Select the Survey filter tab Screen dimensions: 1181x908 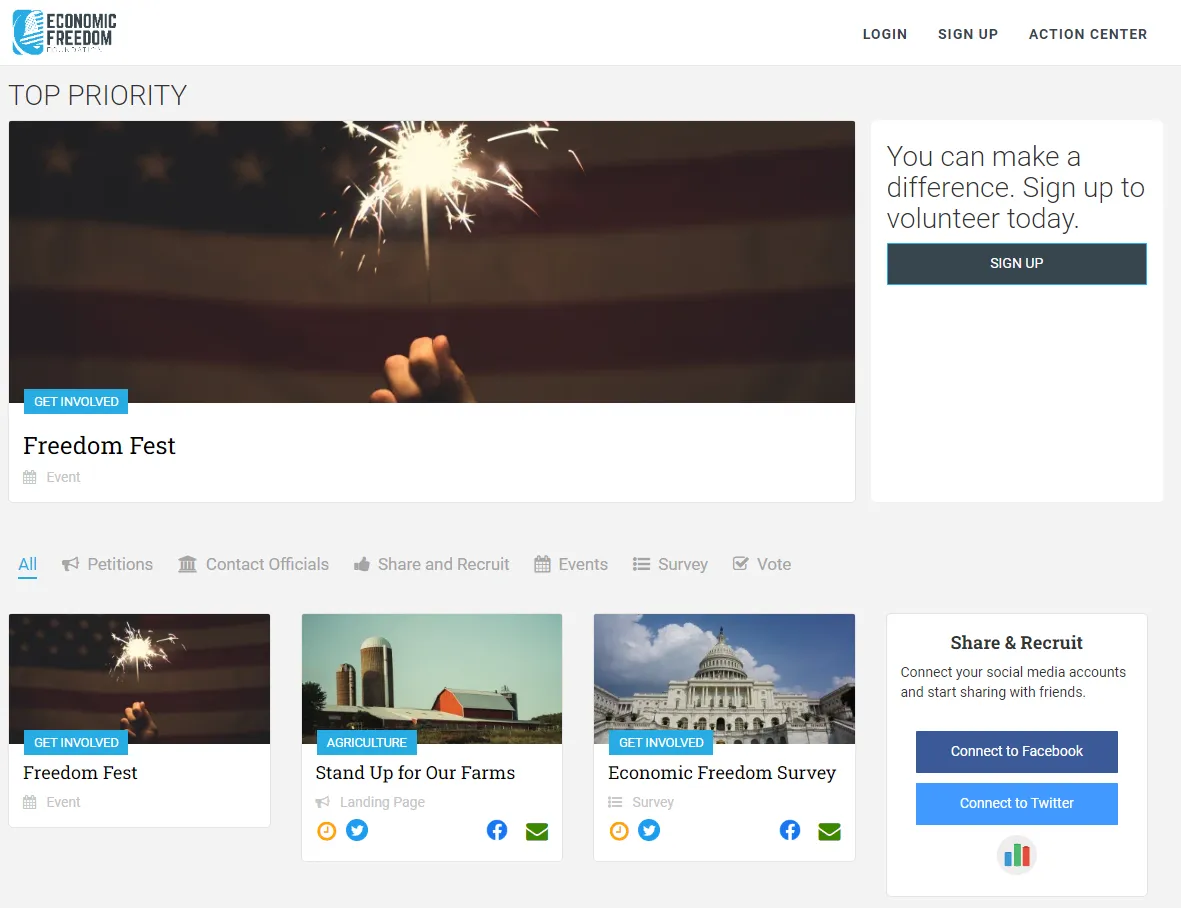670,564
